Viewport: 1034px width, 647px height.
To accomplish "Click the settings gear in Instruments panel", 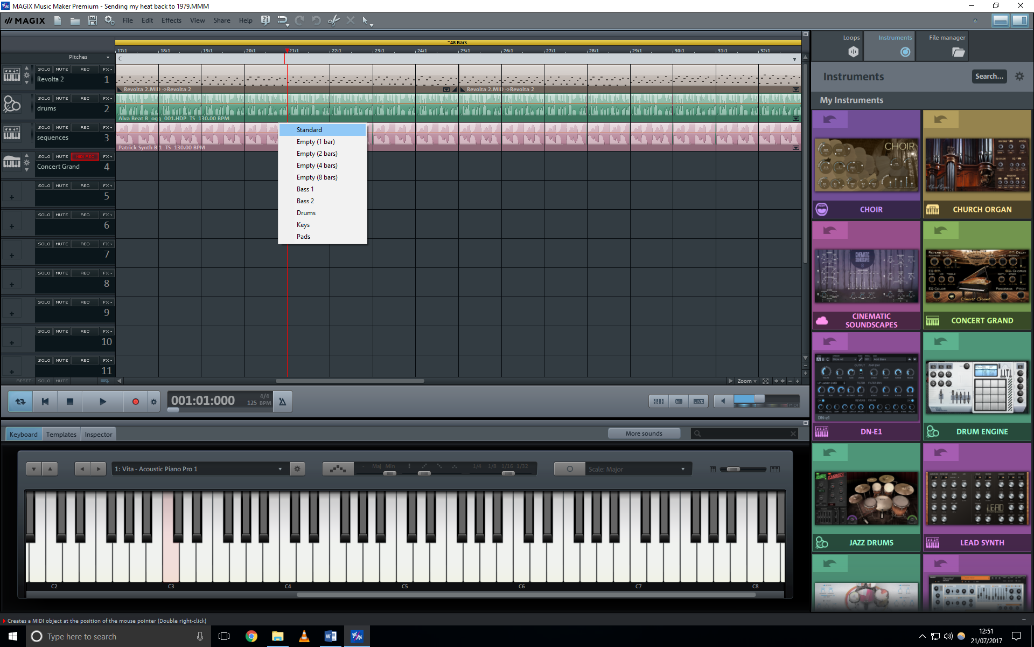I will point(1019,76).
